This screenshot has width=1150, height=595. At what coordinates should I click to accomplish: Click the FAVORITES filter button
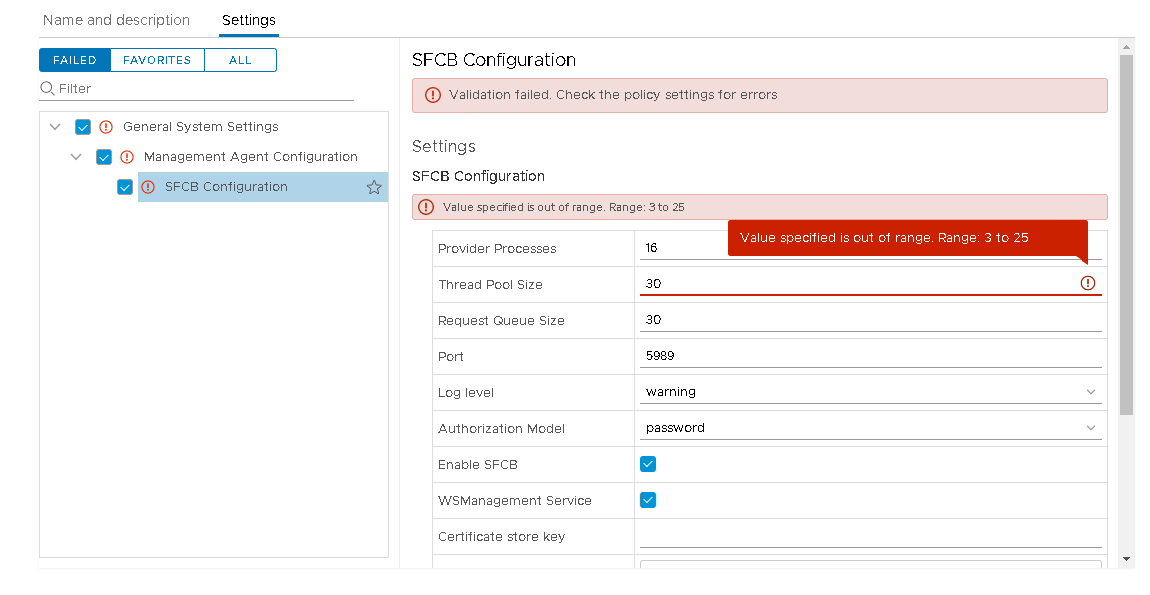tap(157, 60)
